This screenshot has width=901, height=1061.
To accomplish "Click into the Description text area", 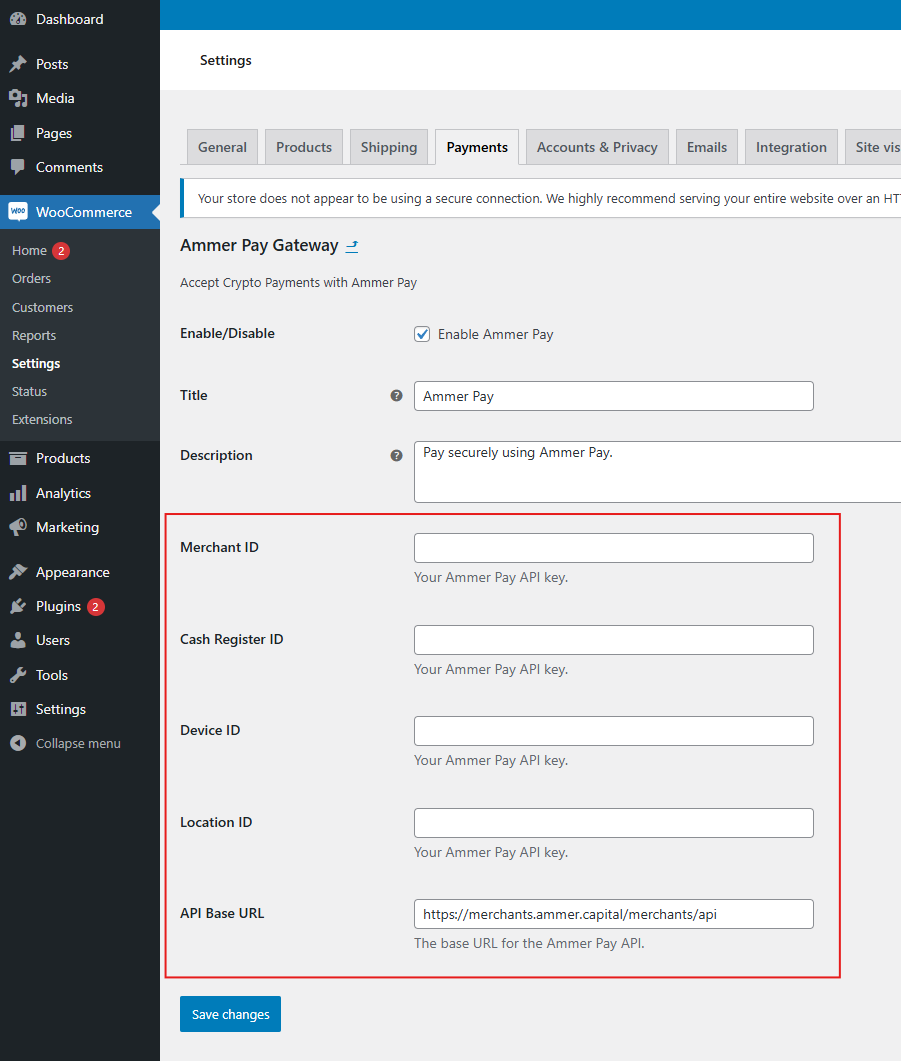I will tap(657, 472).
